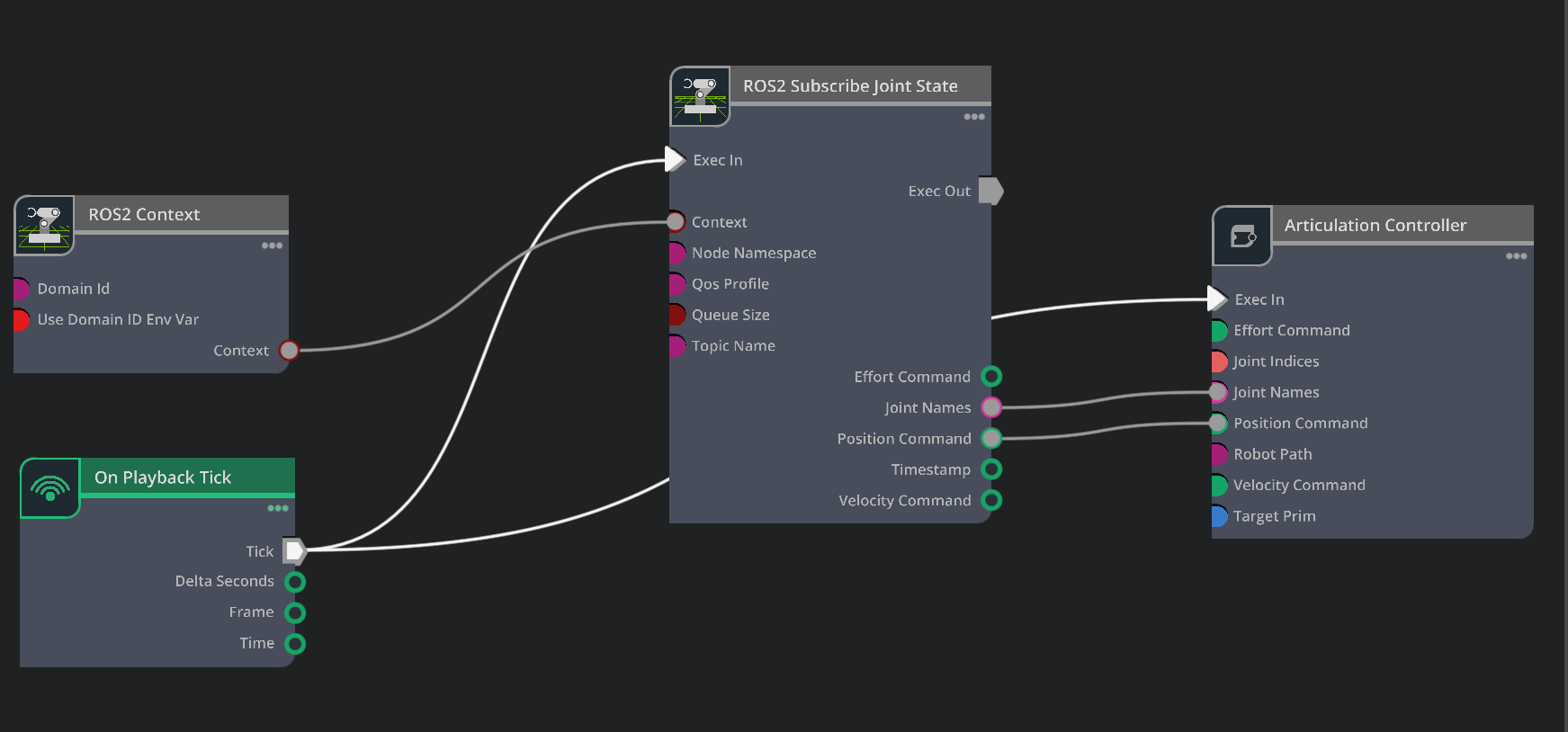Click the Timestamp output port
This screenshot has width=1568, height=732.
[991, 469]
